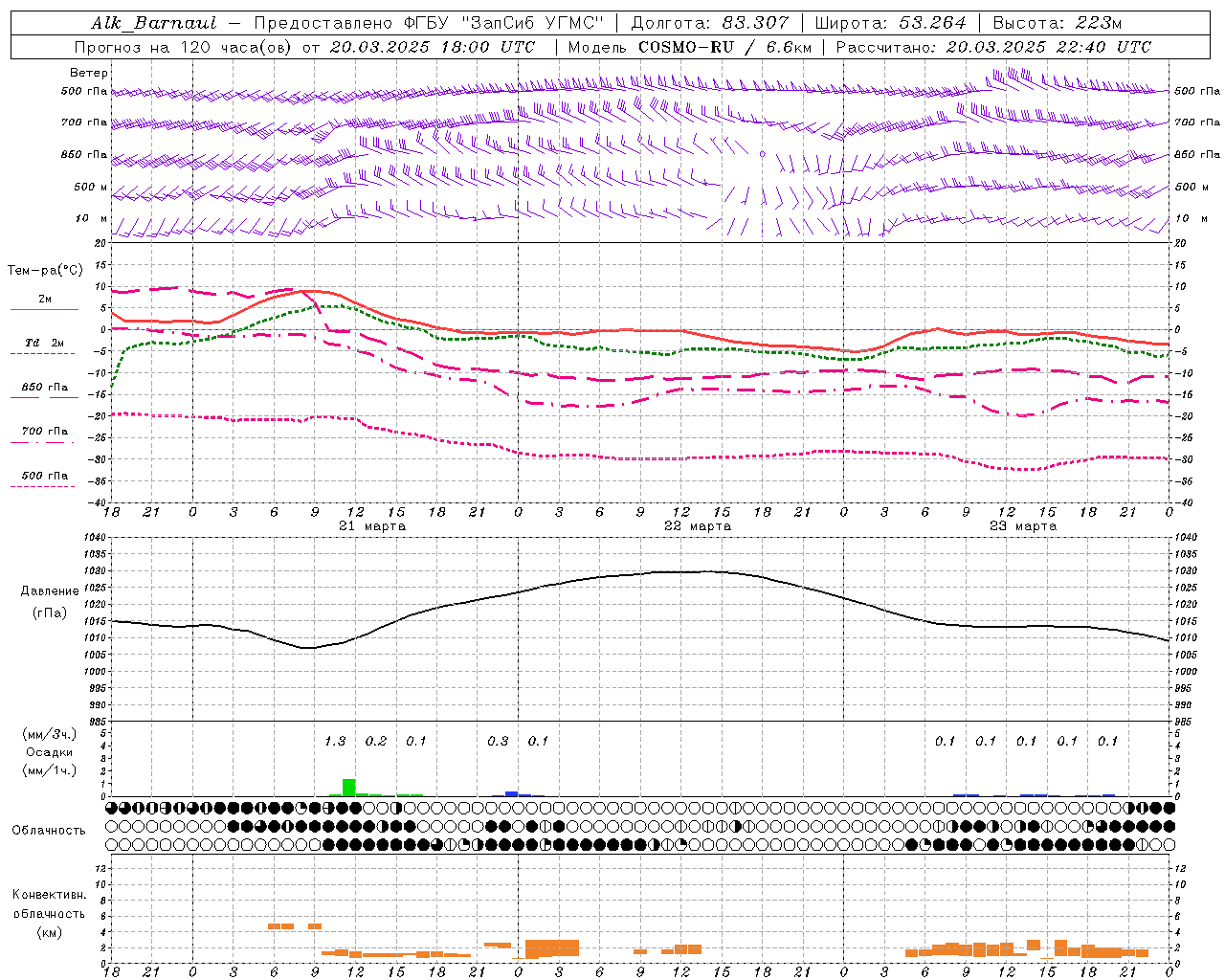The height and width of the screenshot is (980, 1225).
Task: Select the Давление pressure label
Action: tap(48, 591)
